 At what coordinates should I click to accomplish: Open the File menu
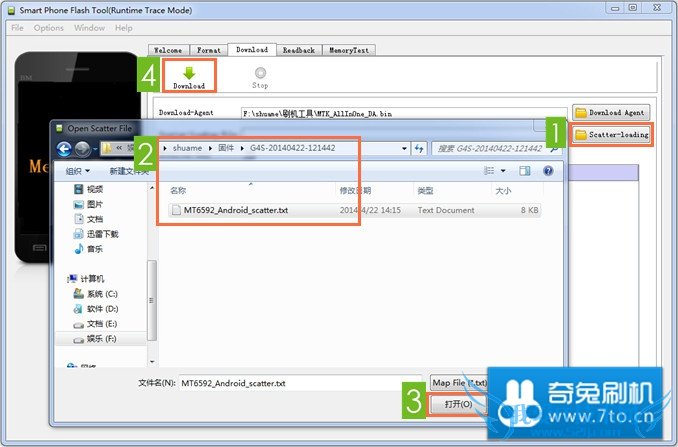[x=17, y=28]
